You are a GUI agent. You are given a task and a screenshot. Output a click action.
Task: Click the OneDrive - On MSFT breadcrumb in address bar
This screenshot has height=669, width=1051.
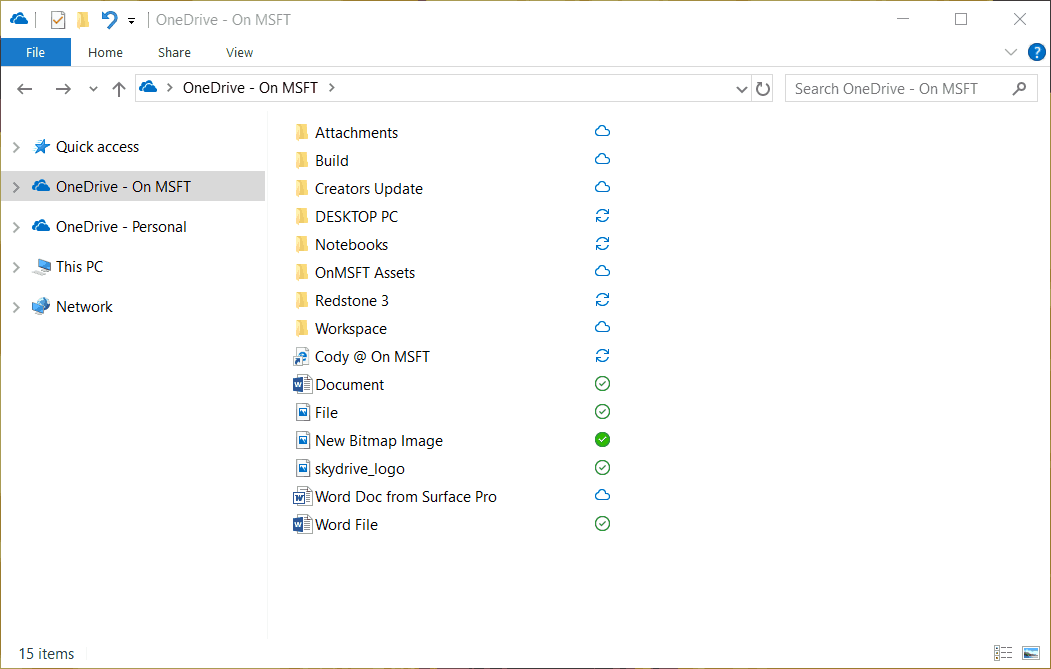tap(250, 88)
